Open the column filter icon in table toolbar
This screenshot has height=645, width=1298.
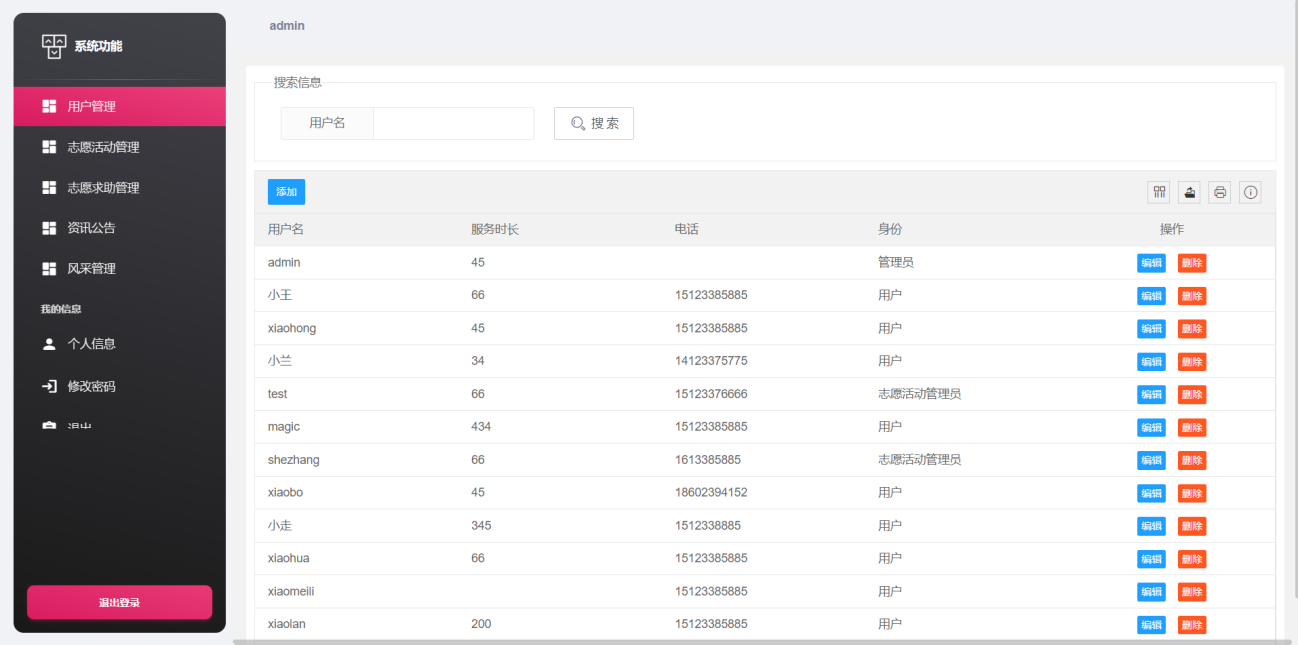[x=1160, y=192]
